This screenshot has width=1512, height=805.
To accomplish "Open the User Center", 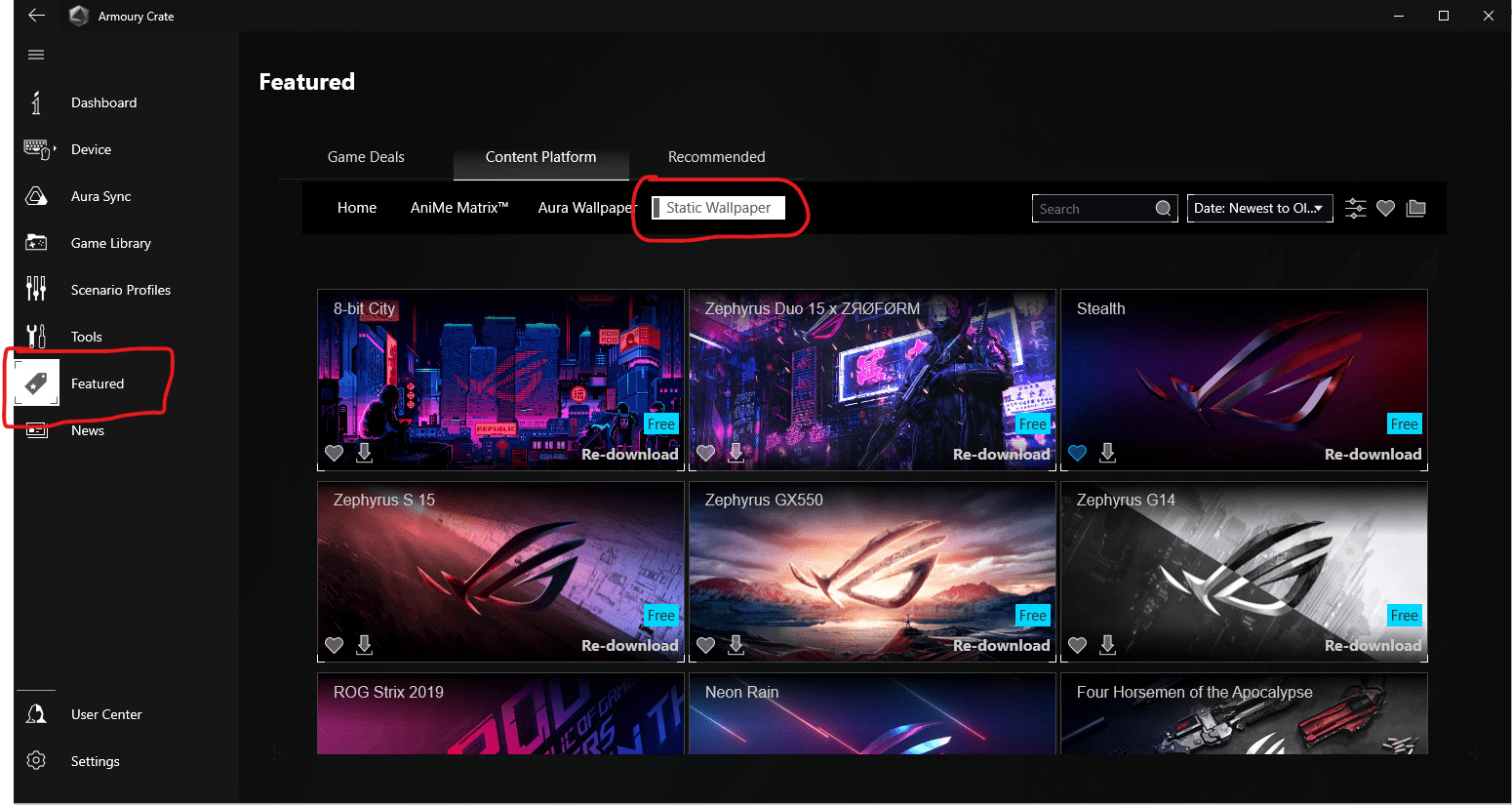I will (x=105, y=713).
